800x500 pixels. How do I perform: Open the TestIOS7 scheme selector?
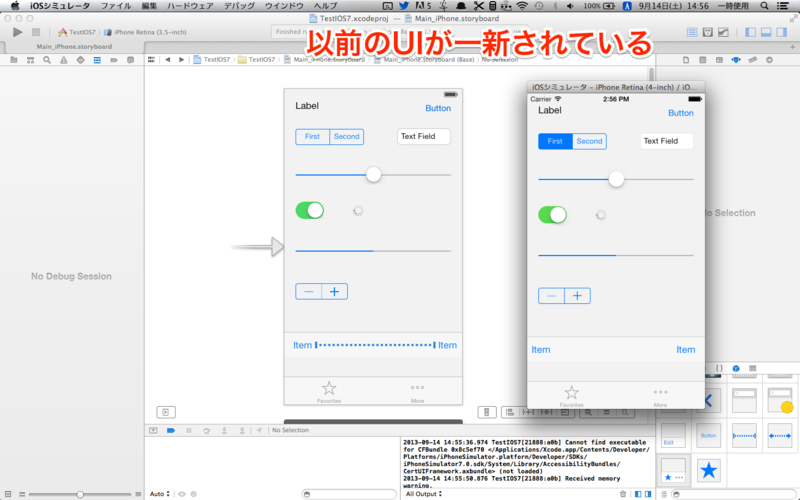tap(77, 32)
